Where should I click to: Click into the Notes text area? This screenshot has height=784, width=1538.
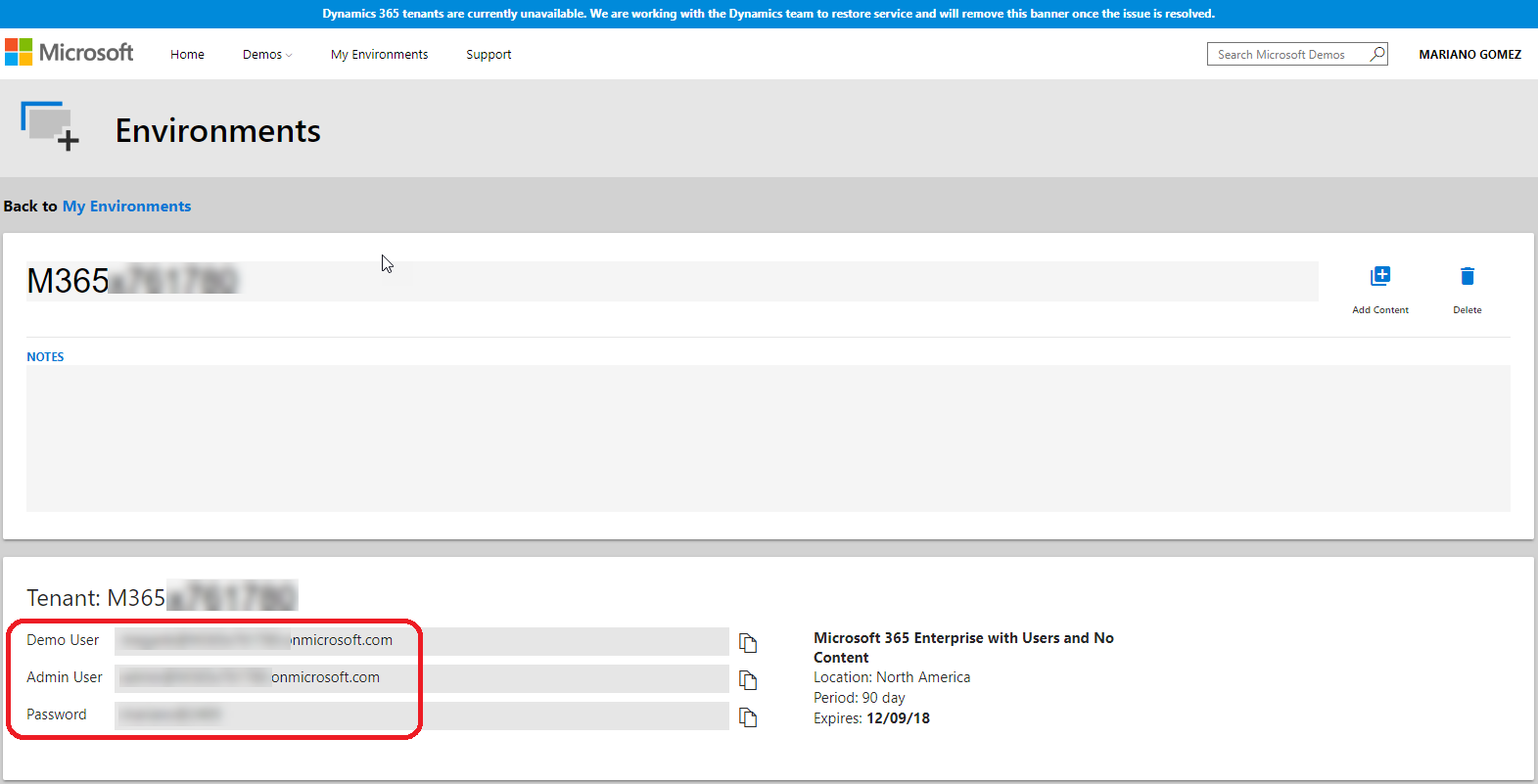pos(769,438)
